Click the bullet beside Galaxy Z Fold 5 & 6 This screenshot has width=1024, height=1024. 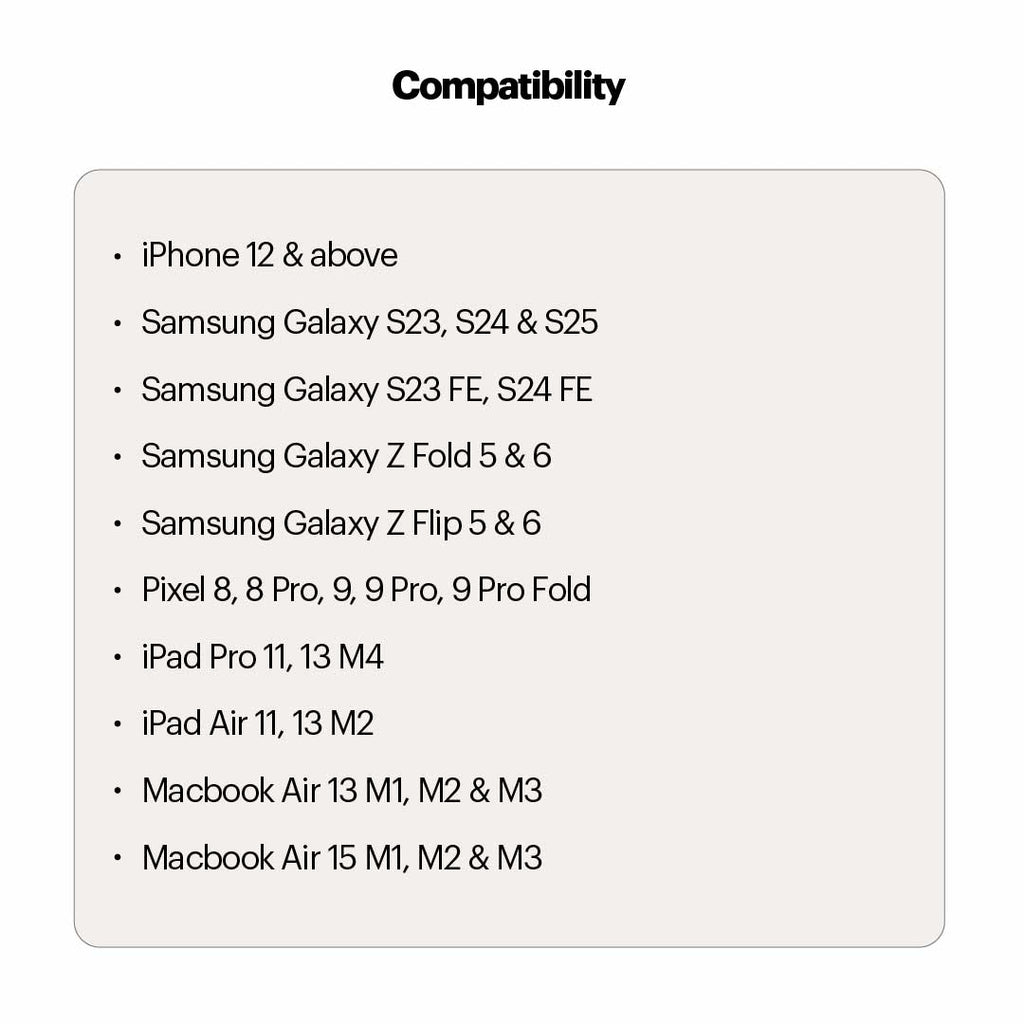(x=118, y=457)
